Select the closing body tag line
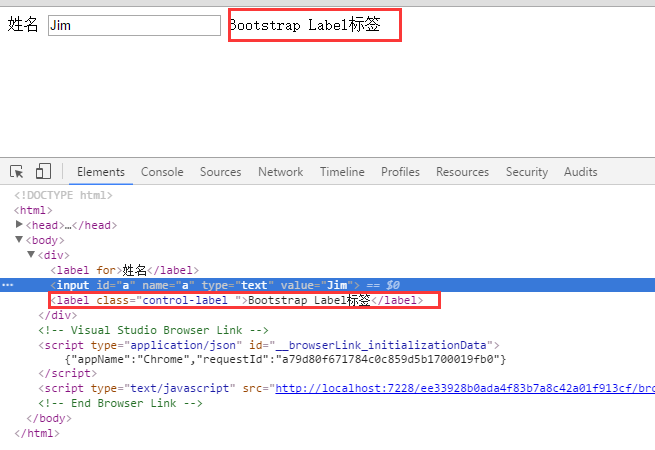 (48, 418)
